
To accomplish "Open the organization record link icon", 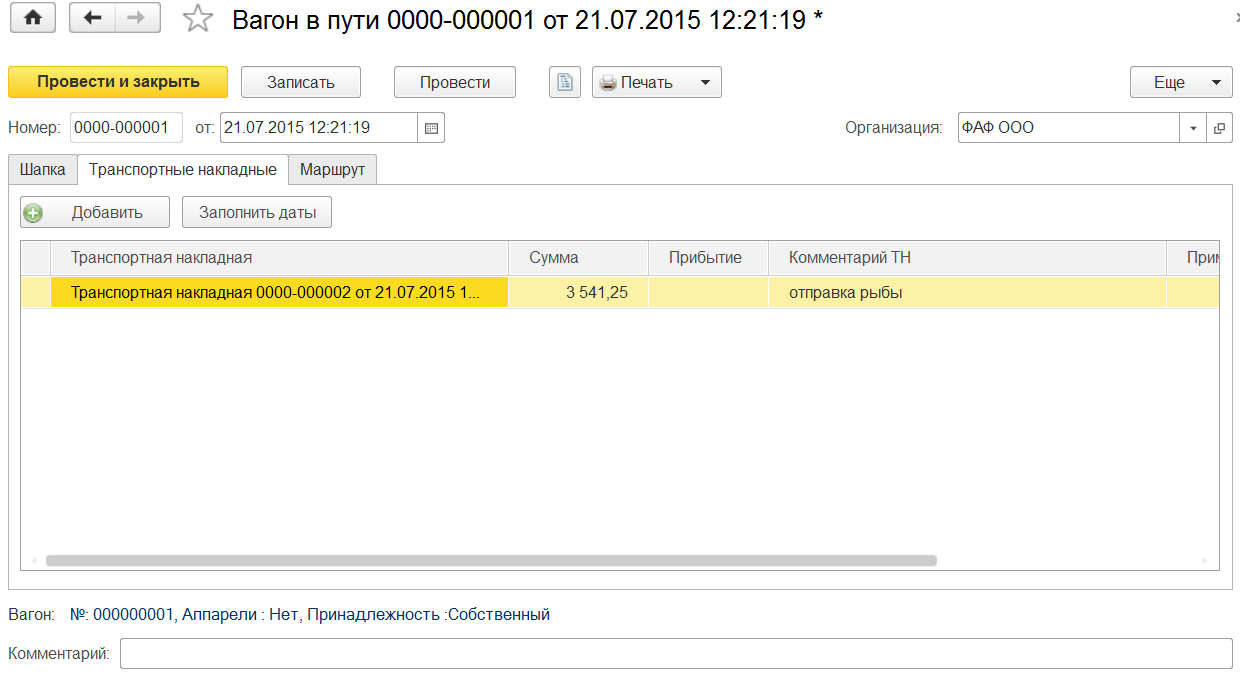I will point(1220,128).
